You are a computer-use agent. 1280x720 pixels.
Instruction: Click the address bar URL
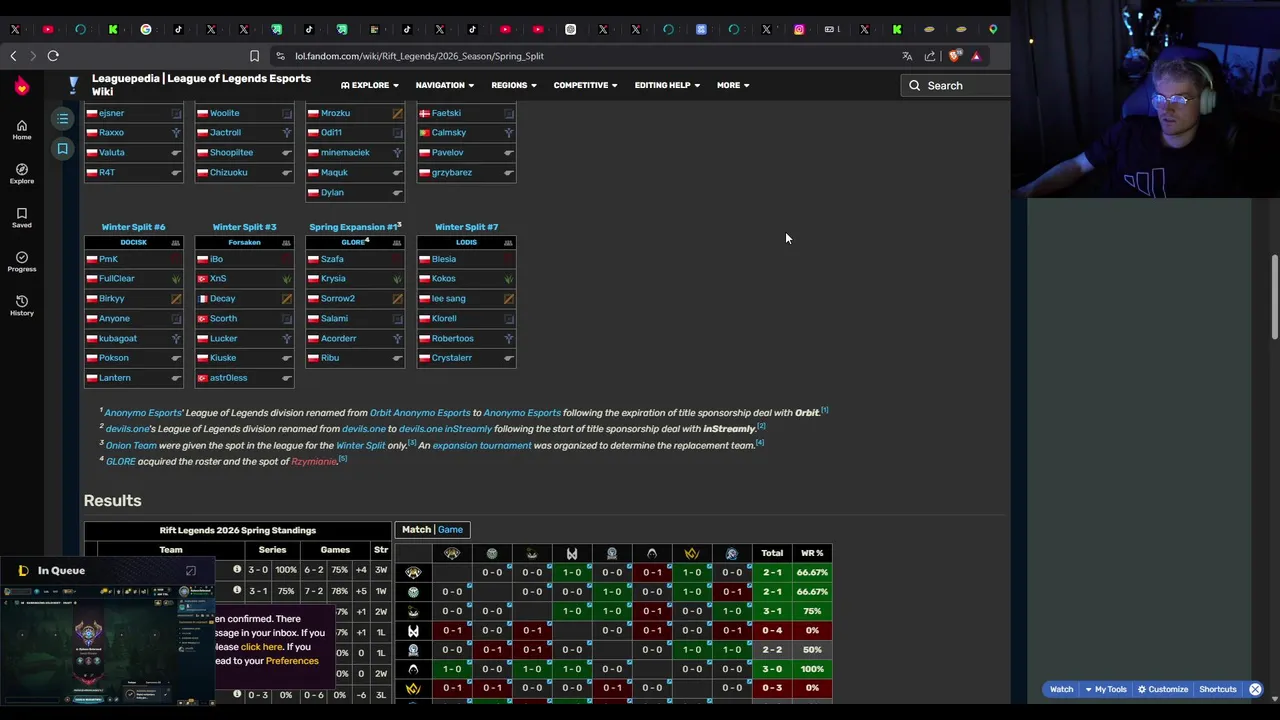pyautogui.click(x=419, y=56)
